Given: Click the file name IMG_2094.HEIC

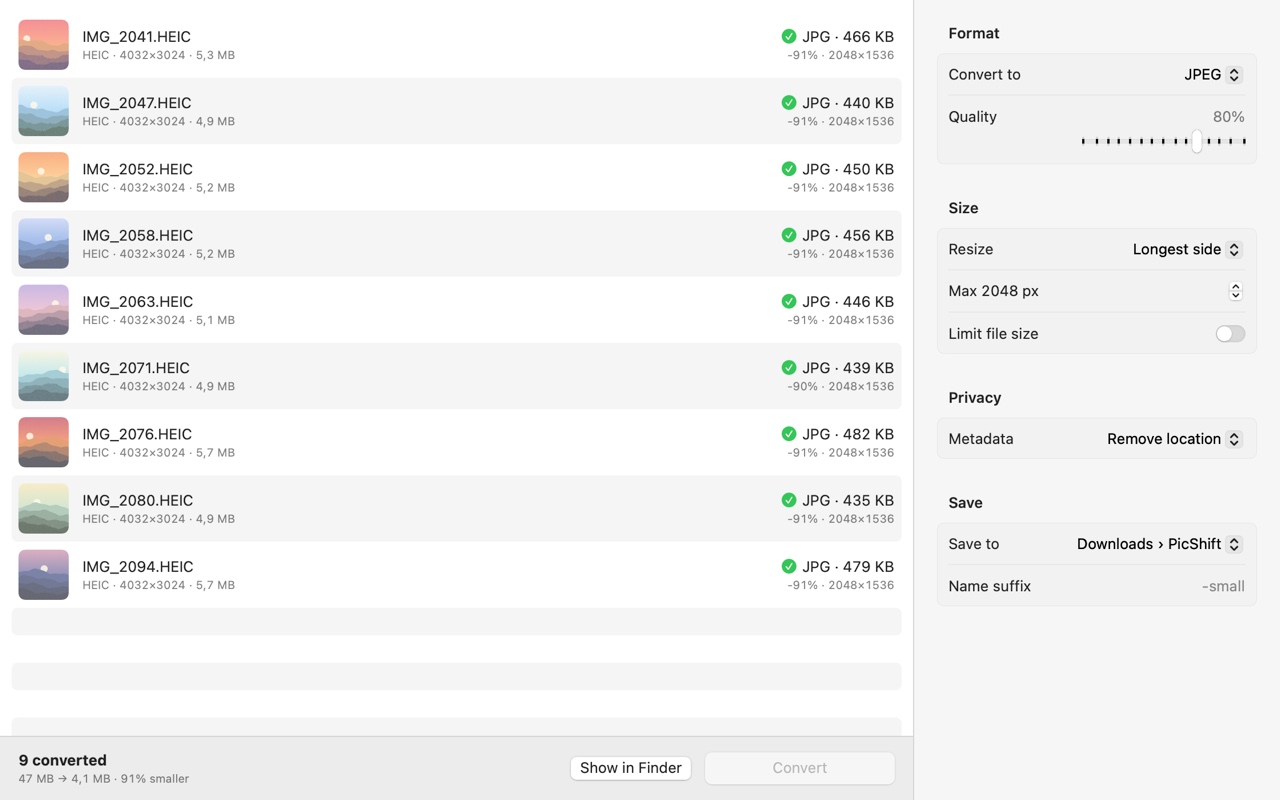Looking at the screenshot, I should coord(137,566).
